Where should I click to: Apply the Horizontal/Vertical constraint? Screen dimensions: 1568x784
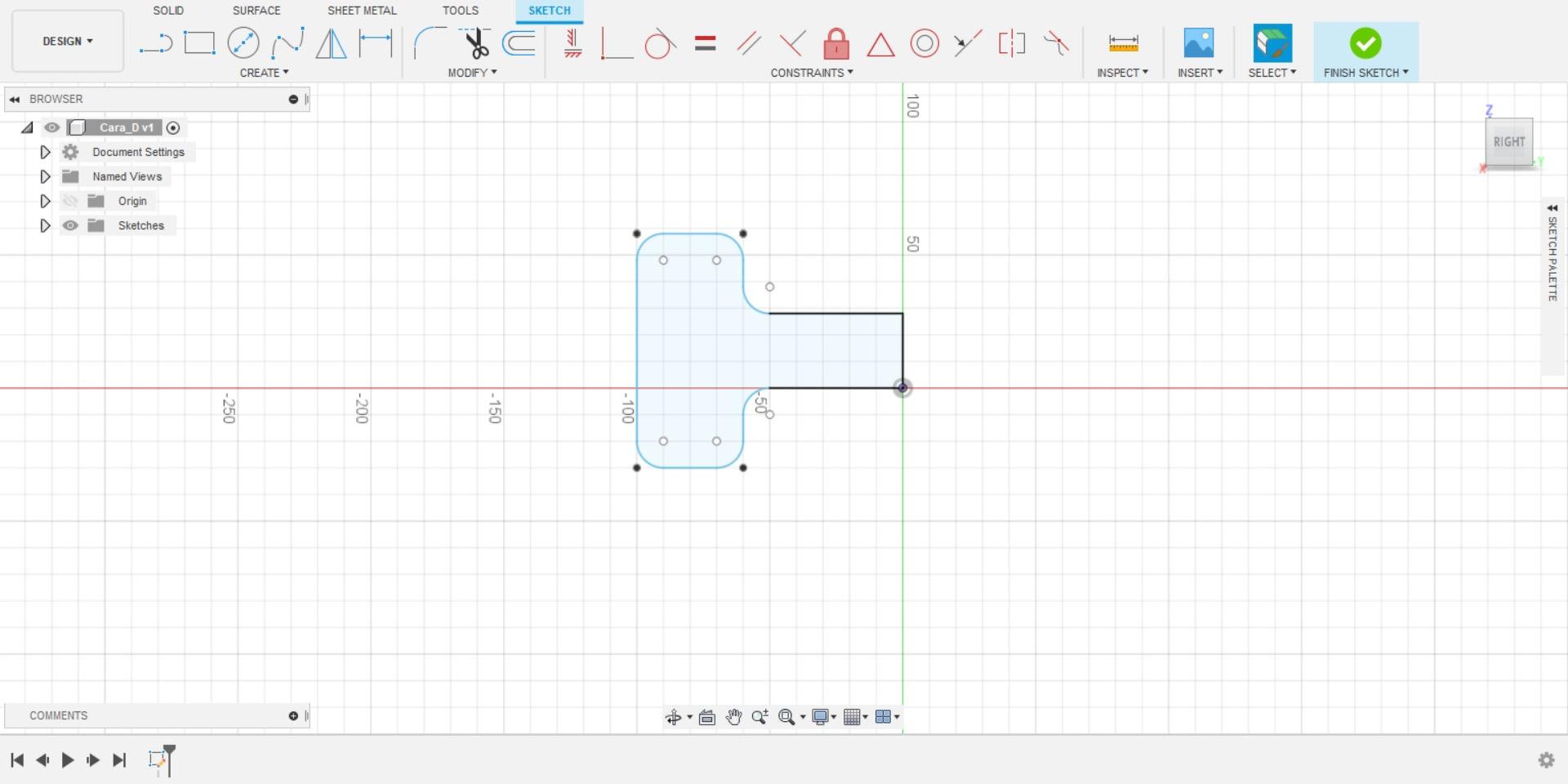pos(572,43)
